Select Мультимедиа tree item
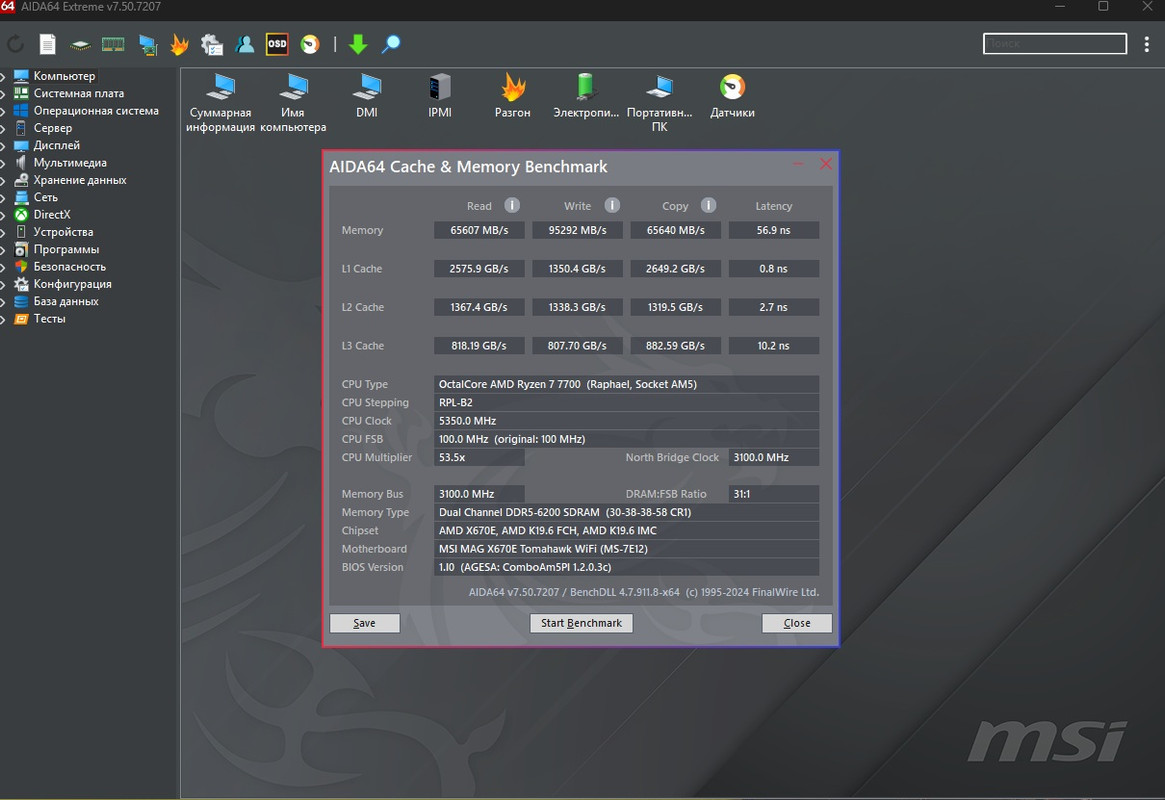Viewport: 1165px width, 800px height. (x=70, y=163)
